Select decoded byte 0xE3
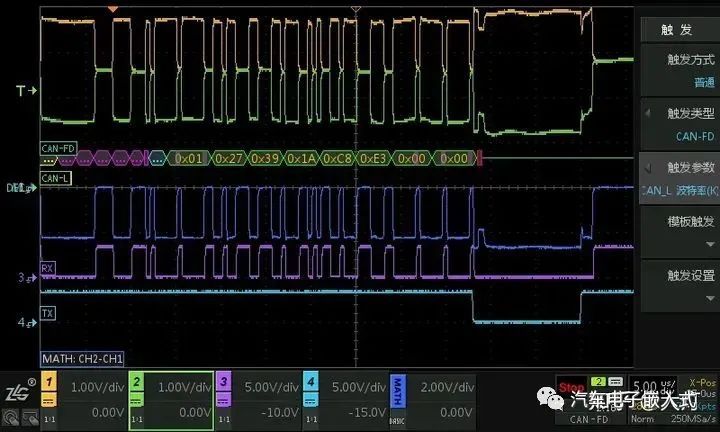This screenshot has height=432, width=720. tap(373, 158)
